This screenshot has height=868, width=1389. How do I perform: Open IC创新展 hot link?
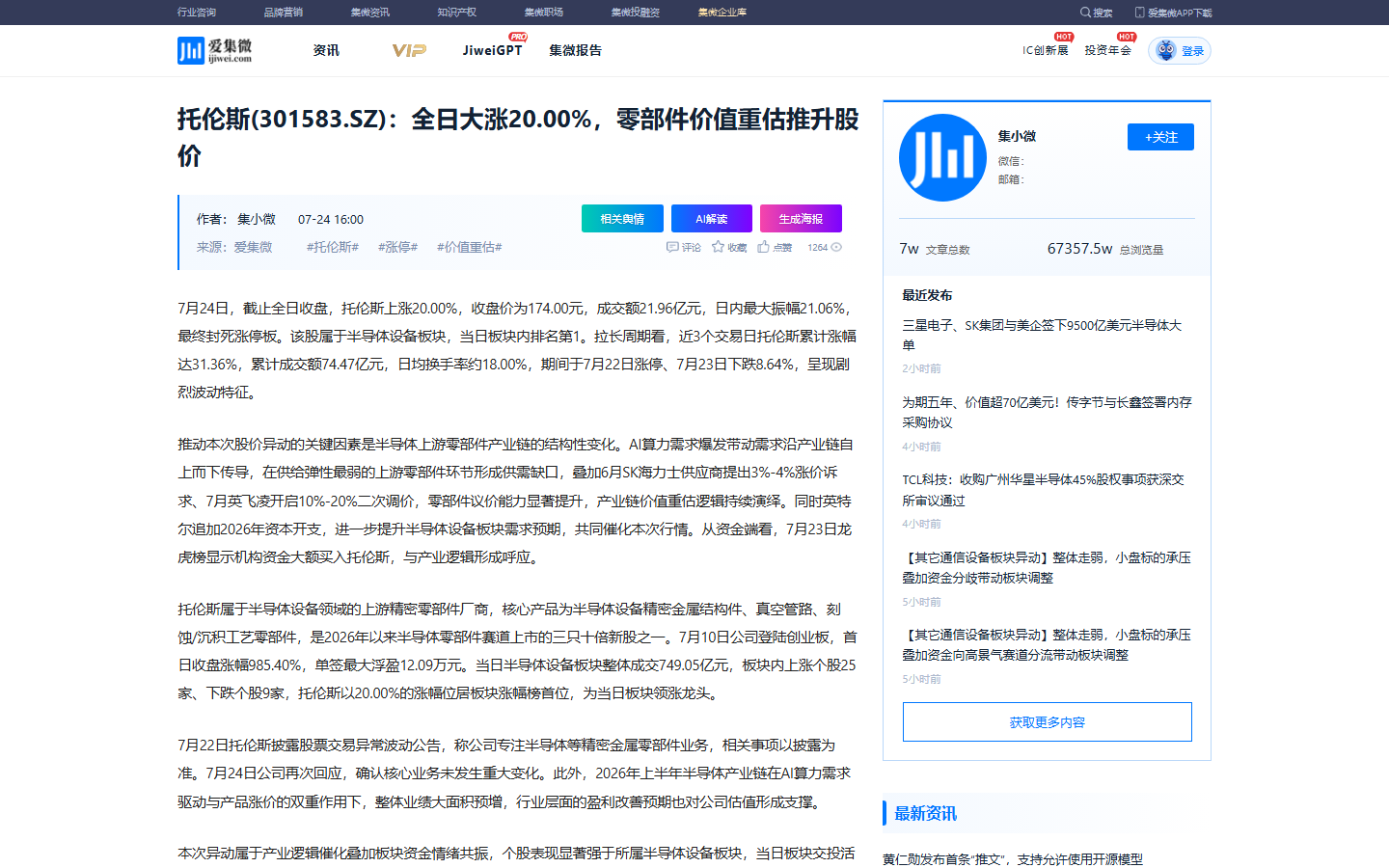click(x=1046, y=50)
